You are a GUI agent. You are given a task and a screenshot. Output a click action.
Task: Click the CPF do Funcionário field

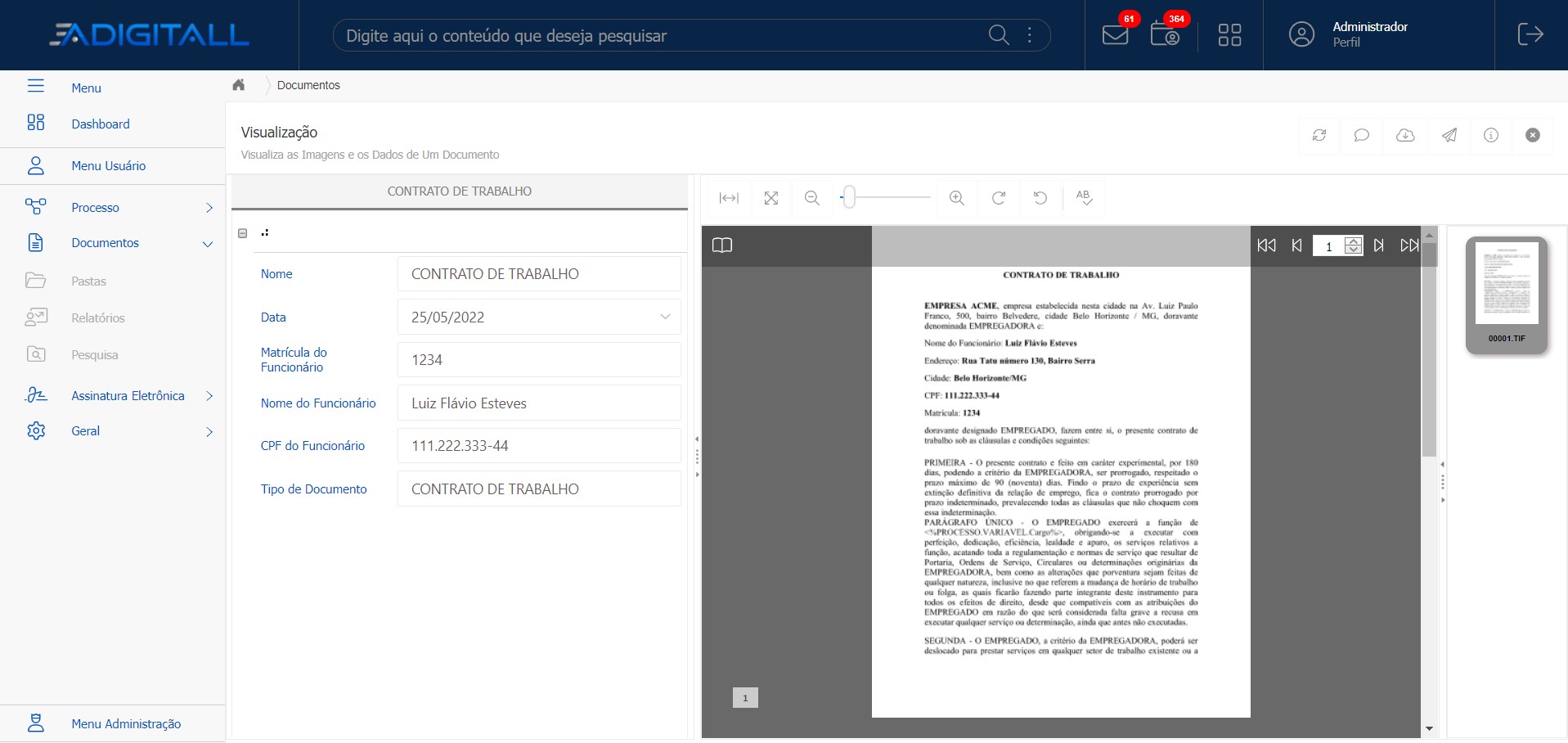539,446
